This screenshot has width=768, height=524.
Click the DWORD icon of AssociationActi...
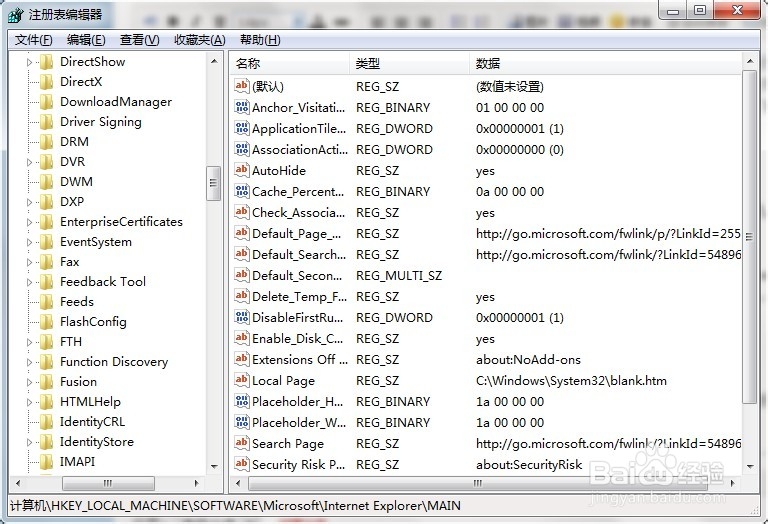tap(242, 149)
